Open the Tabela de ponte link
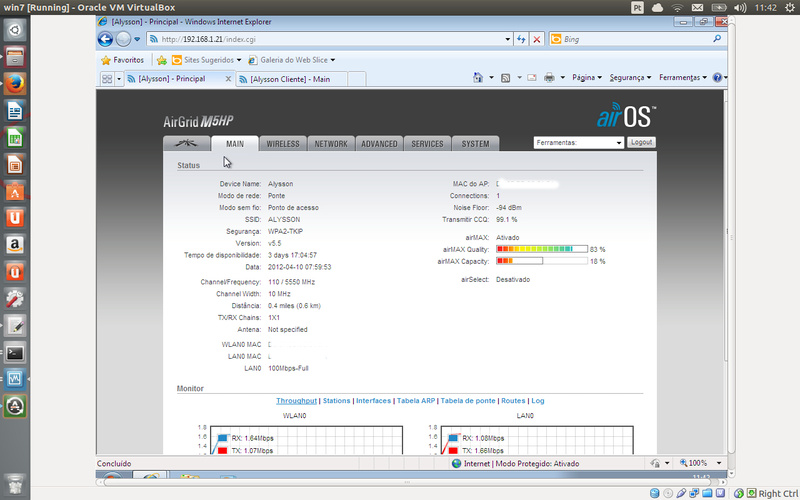800x500 pixels. [x=468, y=401]
